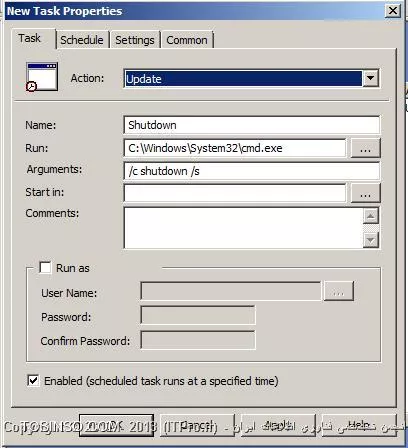Select the Update action combo box
The width and height of the screenshot is (408, 448).
coord(251,79)
